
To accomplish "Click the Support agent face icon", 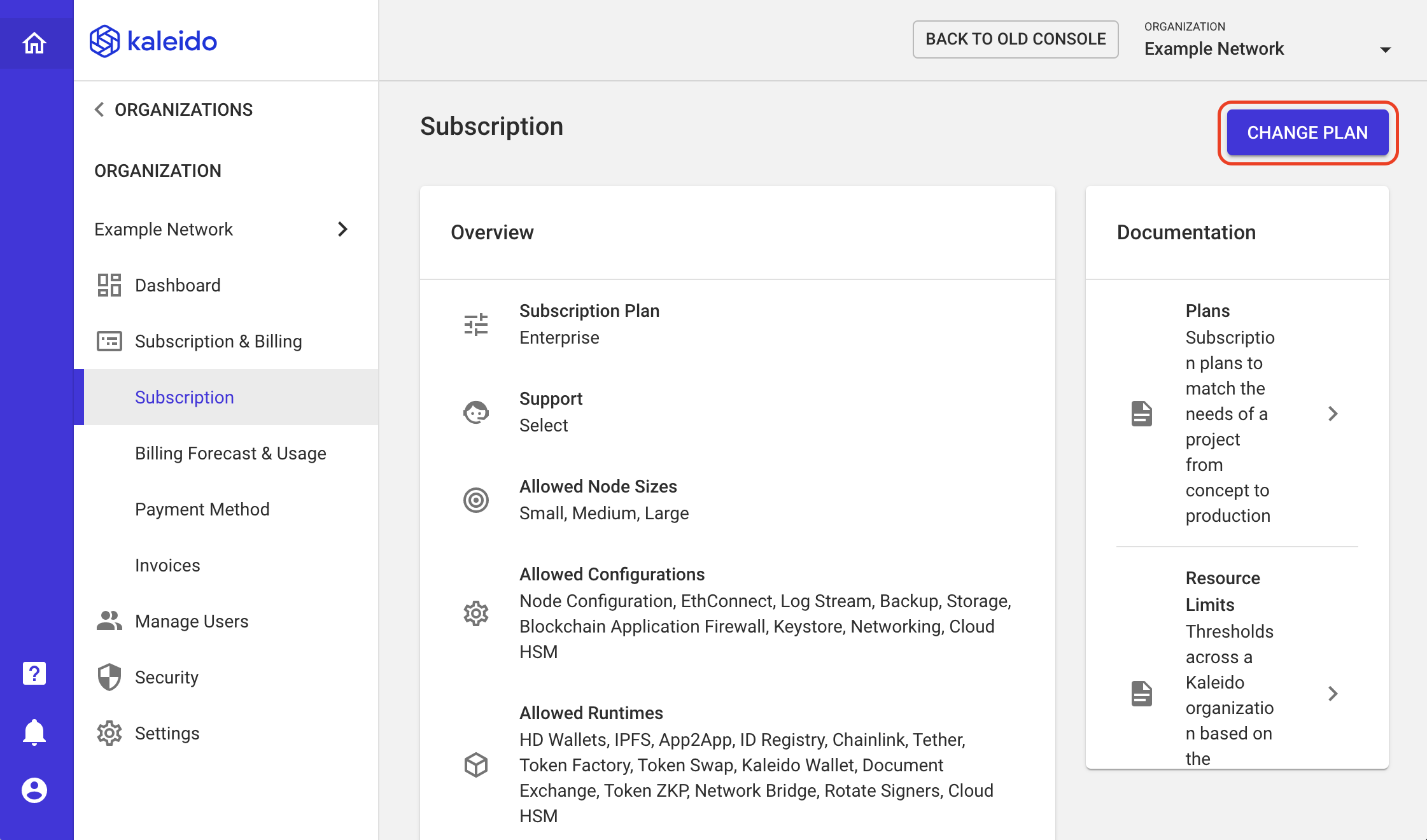I will [475, 412].
